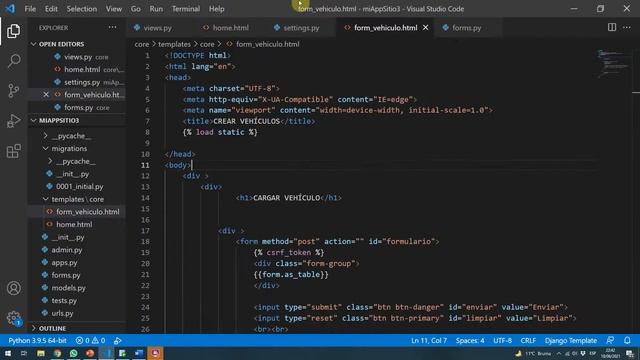Click CRLF end of line selector
This screenshot has width=640, height=360.
pos(528,340)
